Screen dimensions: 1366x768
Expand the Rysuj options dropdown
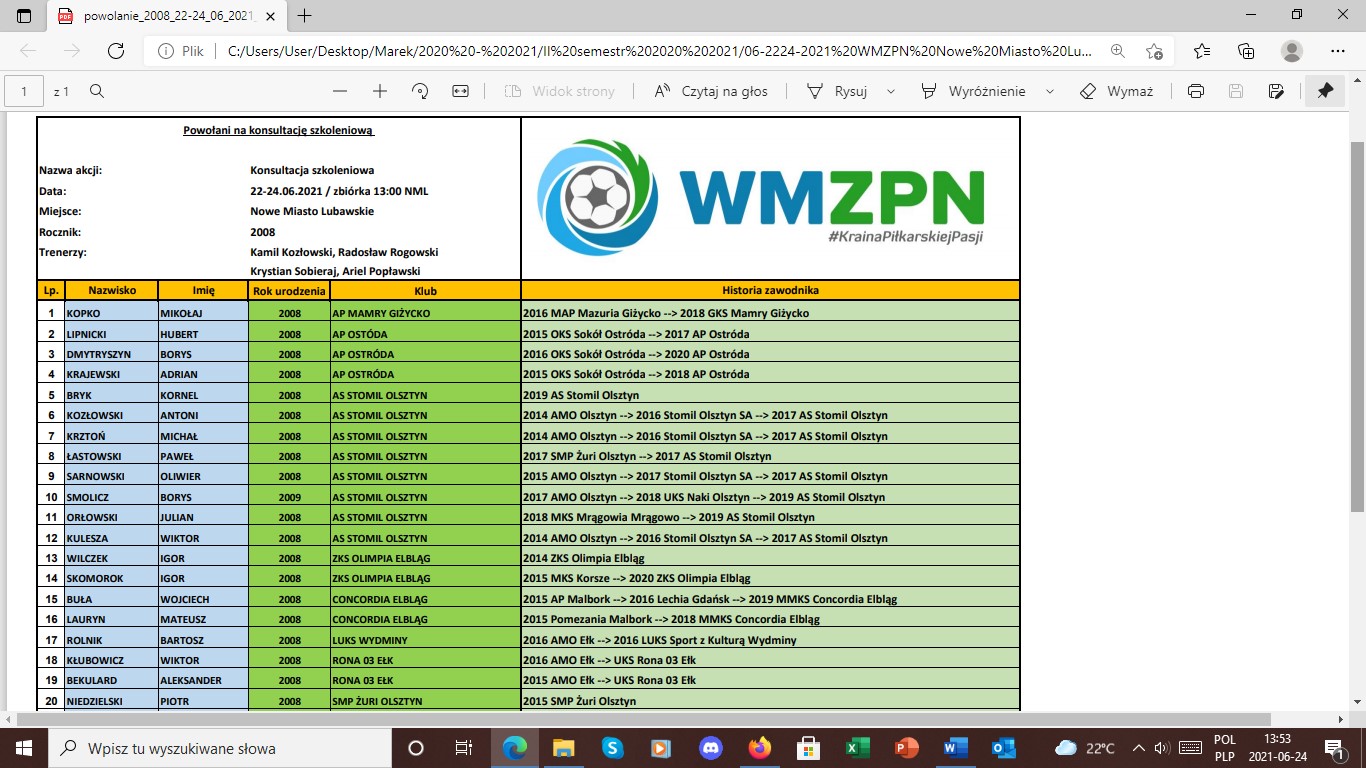click(891, 91)
